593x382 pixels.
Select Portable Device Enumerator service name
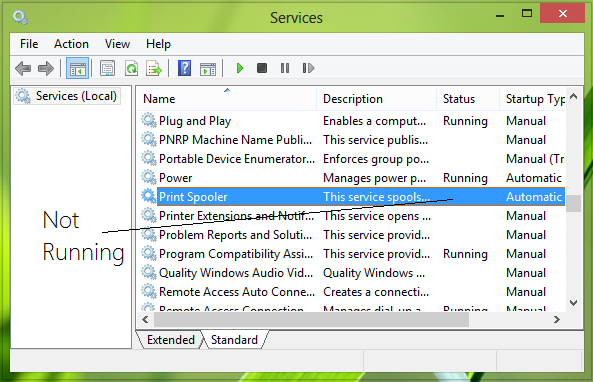tap(237, 159)
